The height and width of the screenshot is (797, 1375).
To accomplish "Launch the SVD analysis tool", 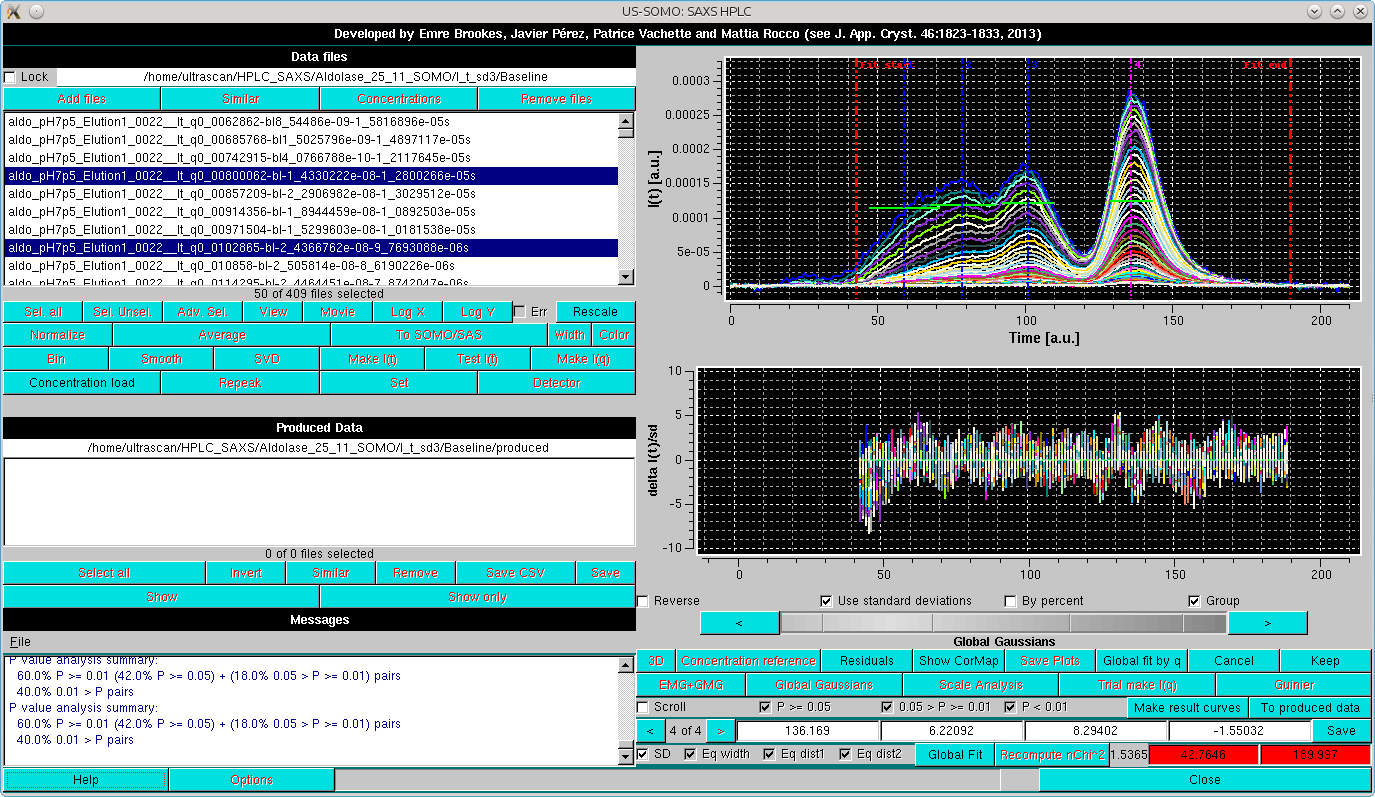I will coord(266,358).
